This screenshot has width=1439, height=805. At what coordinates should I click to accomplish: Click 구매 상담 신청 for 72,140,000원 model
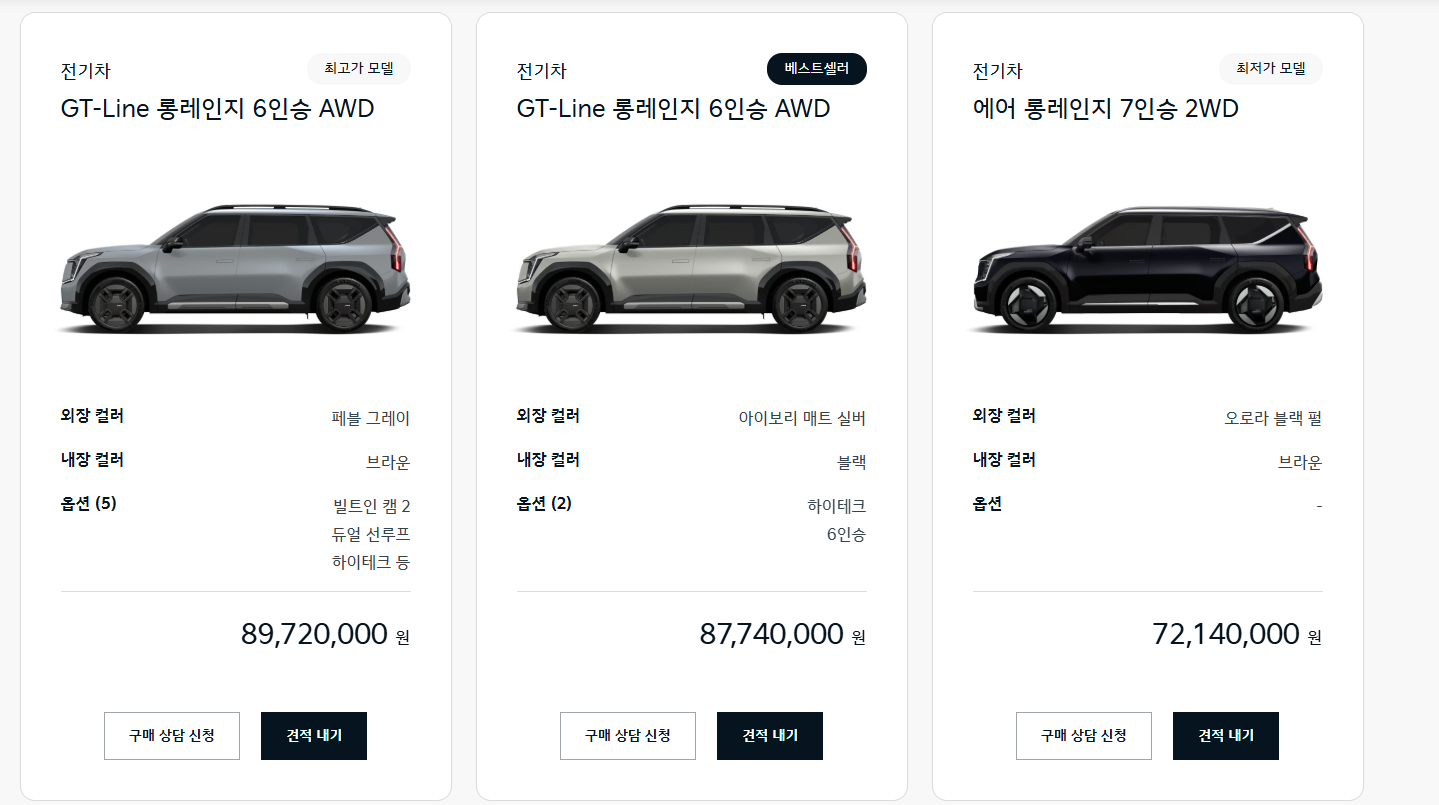(x=1084, y=736)
